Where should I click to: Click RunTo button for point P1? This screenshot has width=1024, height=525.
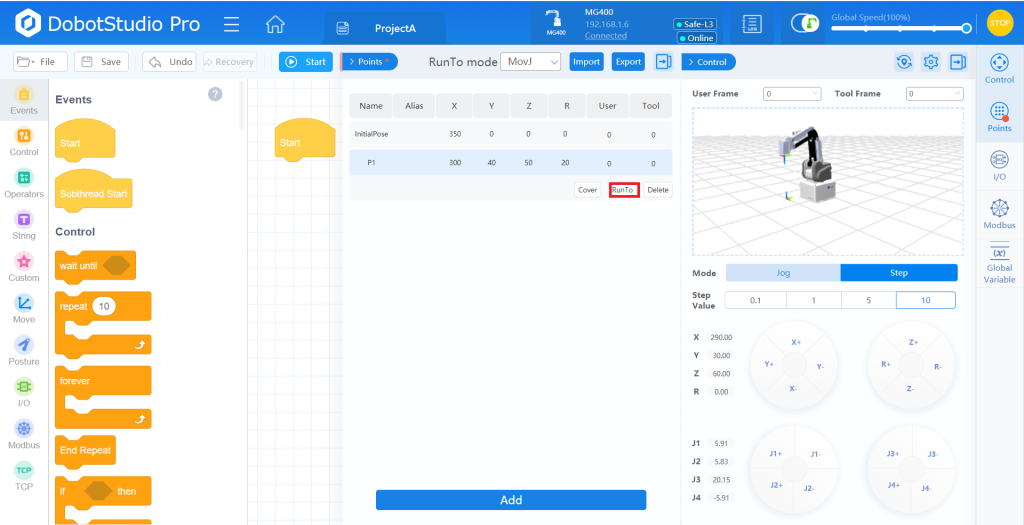623,190
